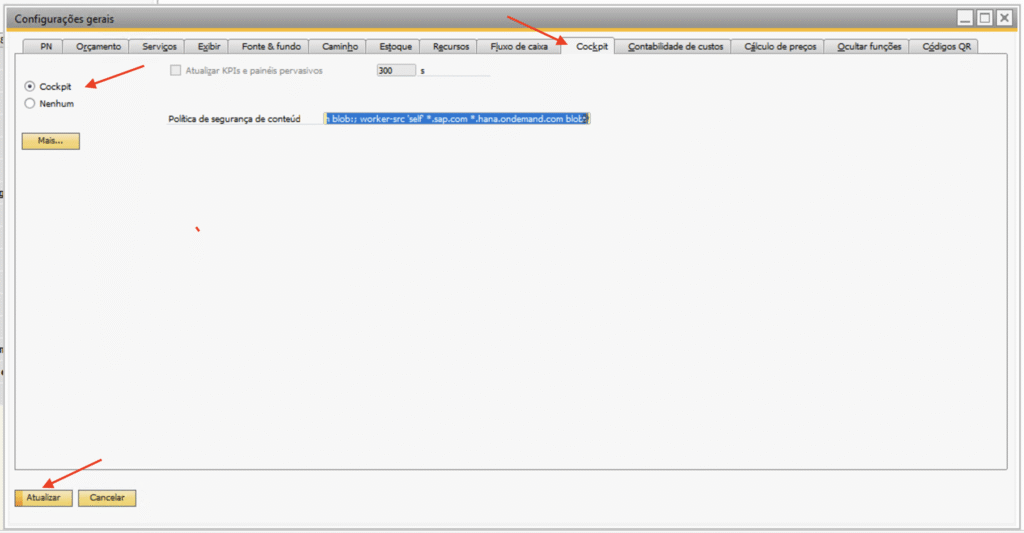The width and height of the screenshot is (1024, 533).
Task: Enable Atualizar KPIs e painéis pervasivos checkbox
Action: 177,71
